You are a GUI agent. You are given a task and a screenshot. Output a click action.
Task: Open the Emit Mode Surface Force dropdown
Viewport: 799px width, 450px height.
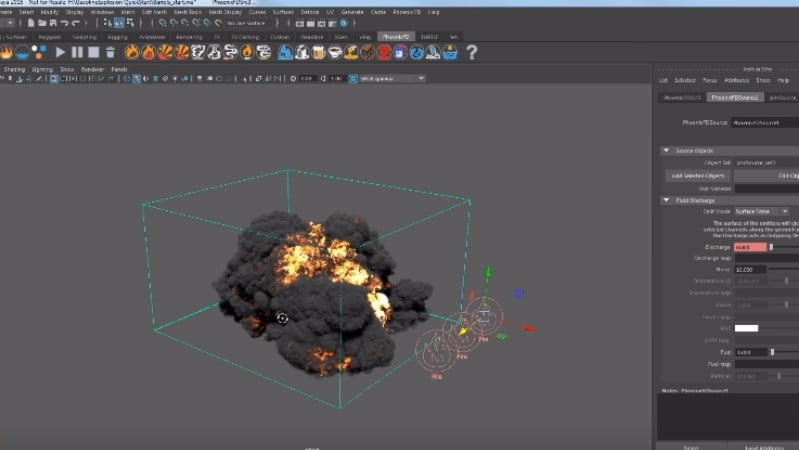coord(761,211)
